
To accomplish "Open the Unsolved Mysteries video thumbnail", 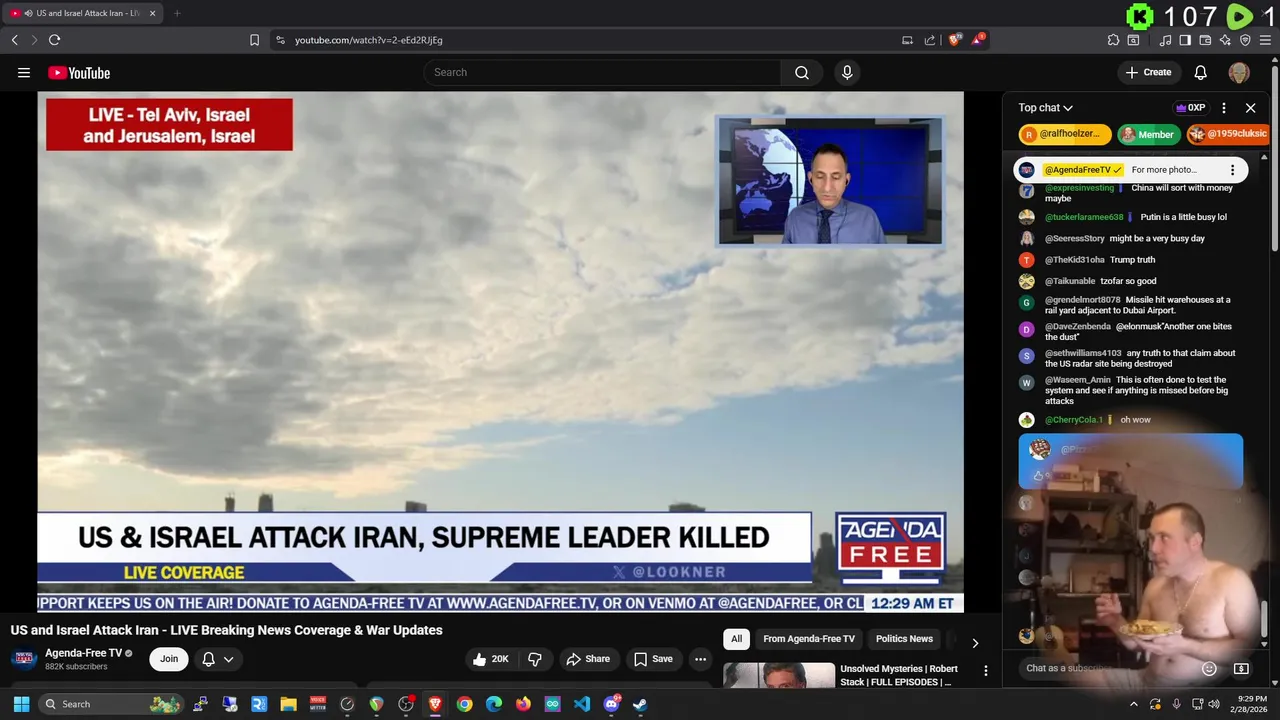I will pyautogui.click(x=779, y=675).
